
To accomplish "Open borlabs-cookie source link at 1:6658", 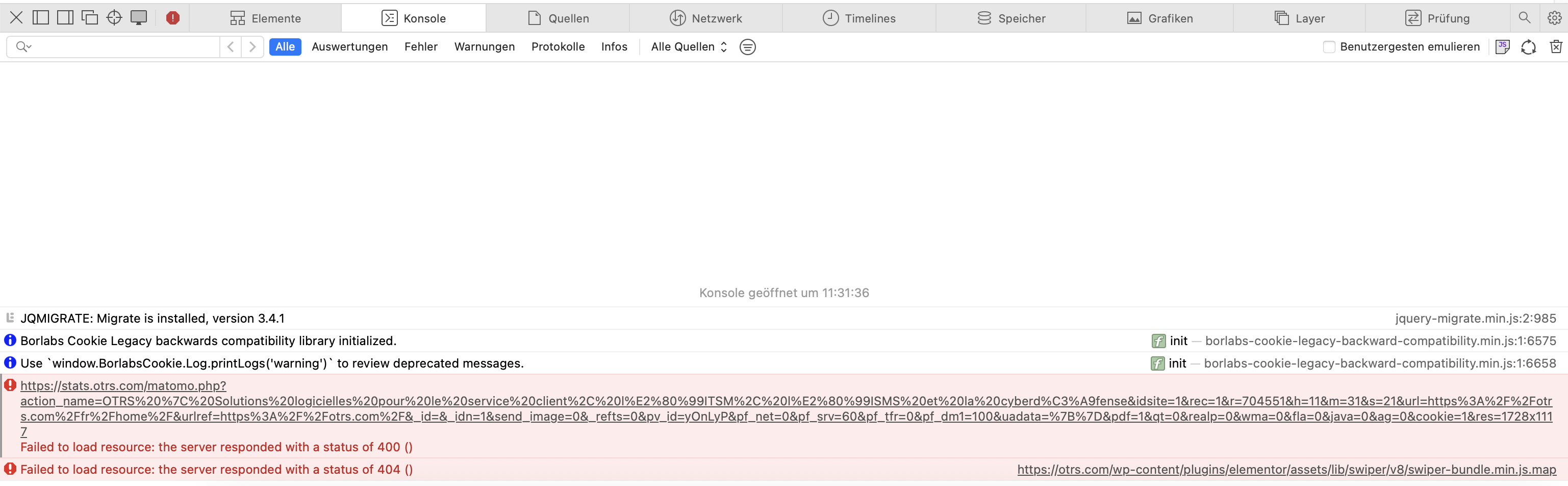I will [1380, 363].
